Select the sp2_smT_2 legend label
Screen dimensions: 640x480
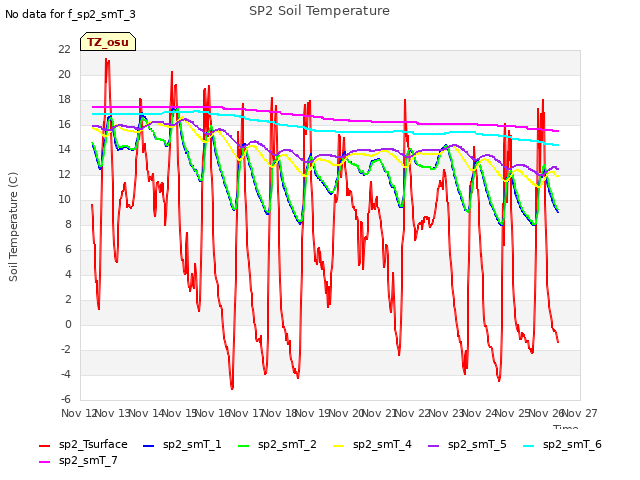287,444
